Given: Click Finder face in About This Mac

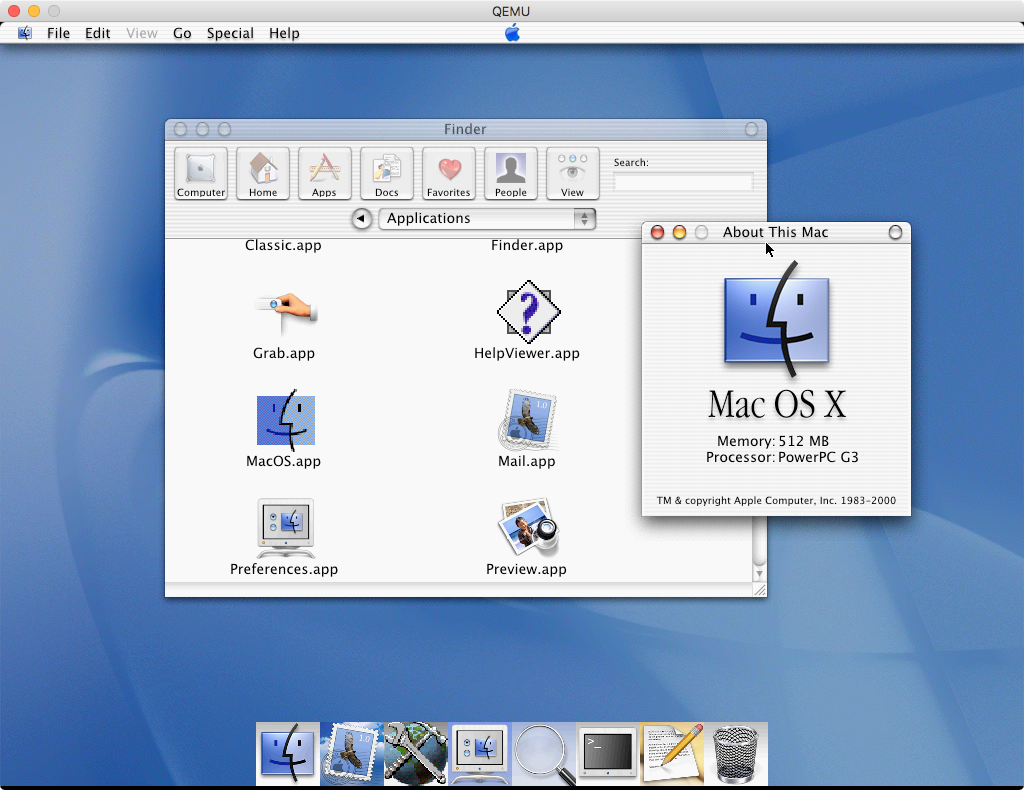Looking at the screenshot, I should (776, 319).
